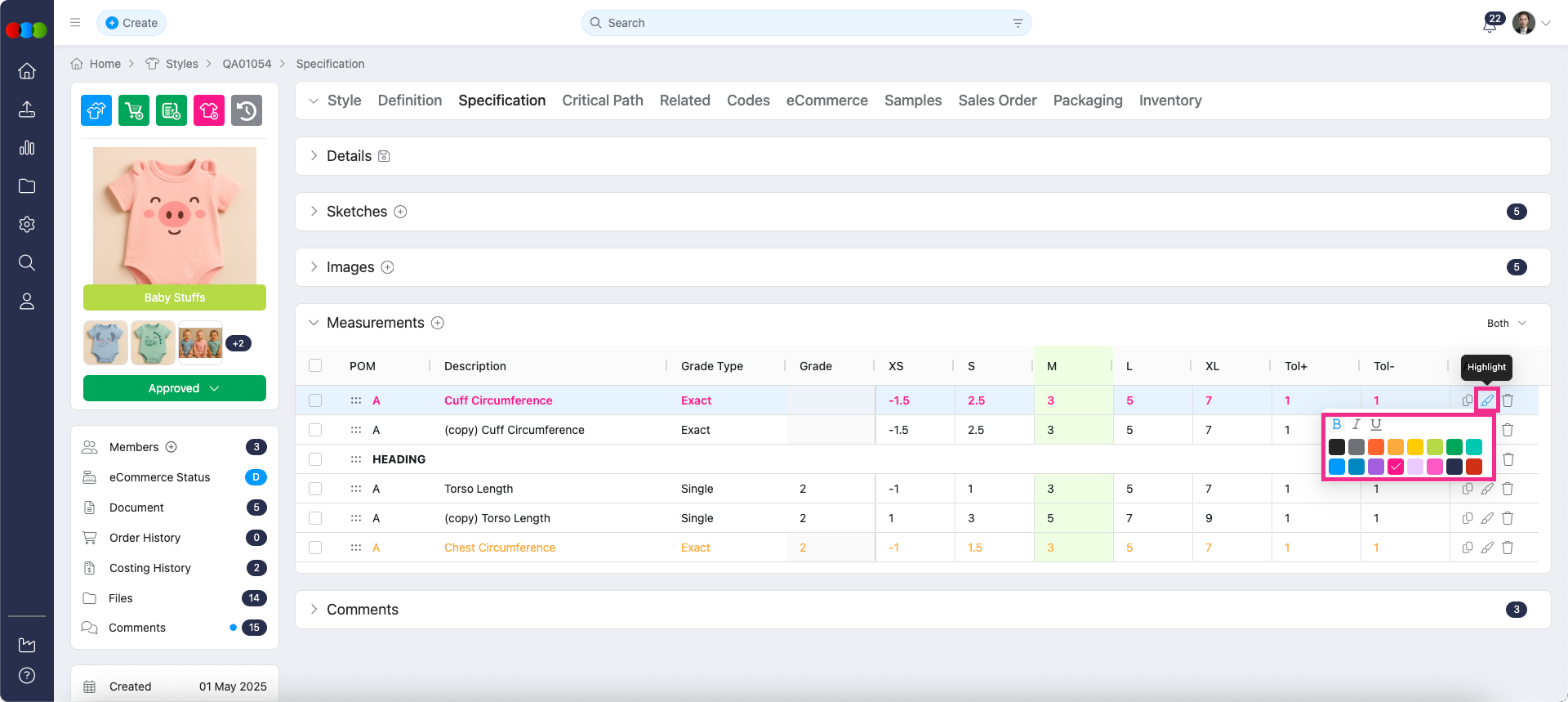Click the Create button
The image size is (1568, 702).
131,23
